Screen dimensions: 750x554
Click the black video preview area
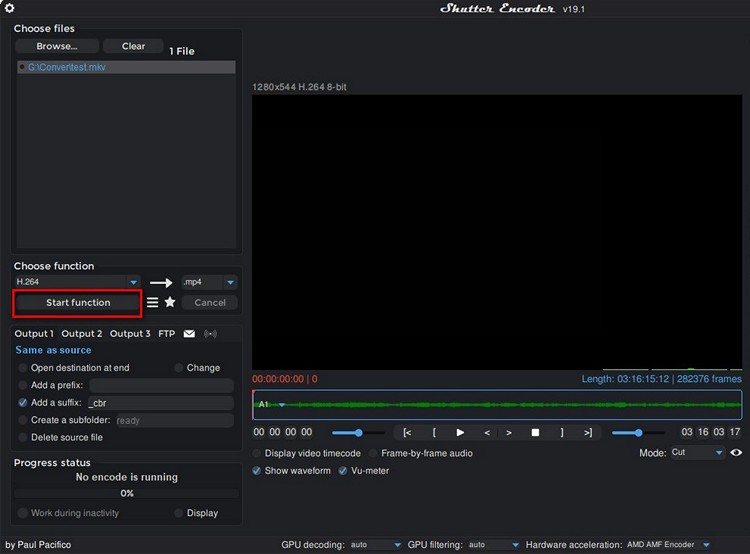(497, 232)
